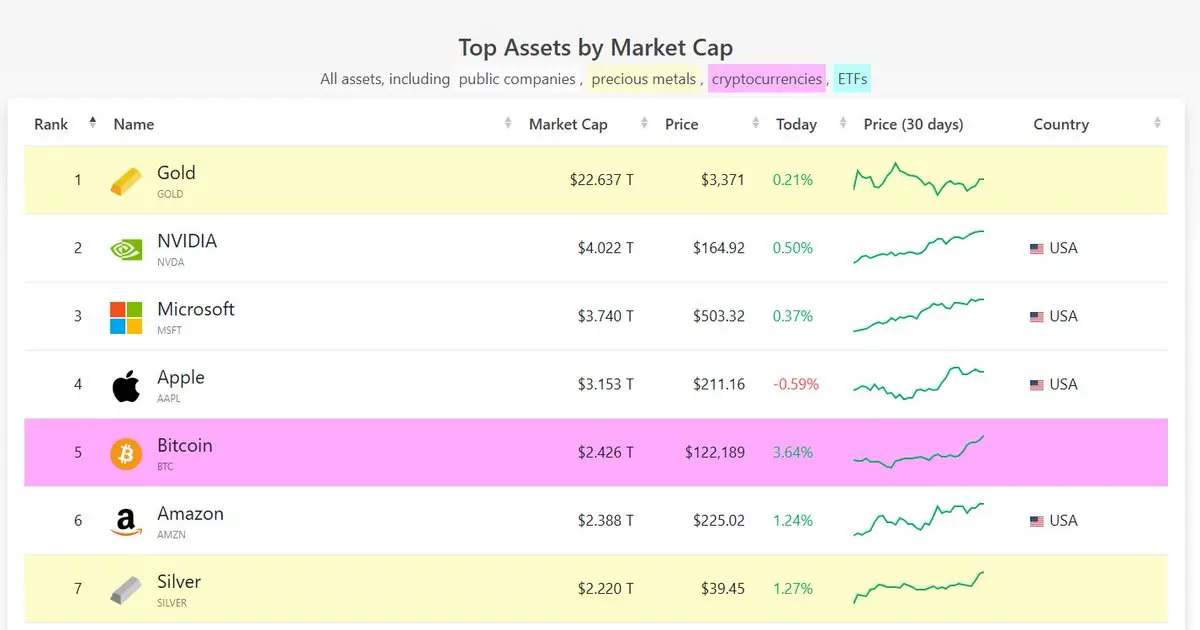Screen dimensions: 1200x630
Task: Click the Country column header
Action: [1061, 124]
